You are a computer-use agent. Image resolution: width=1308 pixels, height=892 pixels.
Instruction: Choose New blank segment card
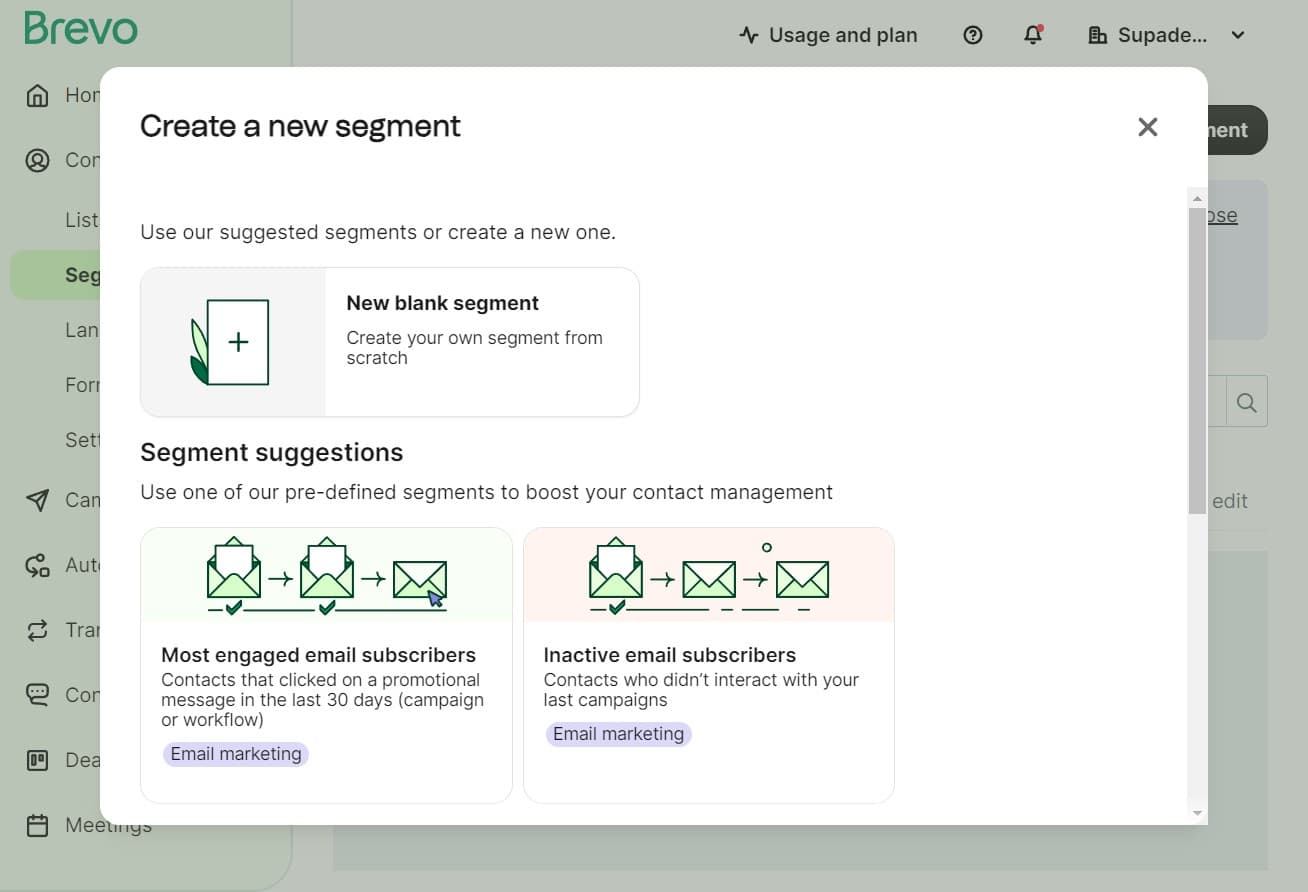pyautogui.click(x=390, y=342)
